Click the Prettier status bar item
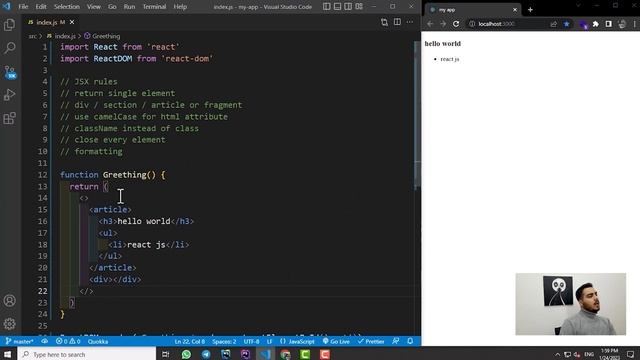640x360 pixels. coord(371,341)
